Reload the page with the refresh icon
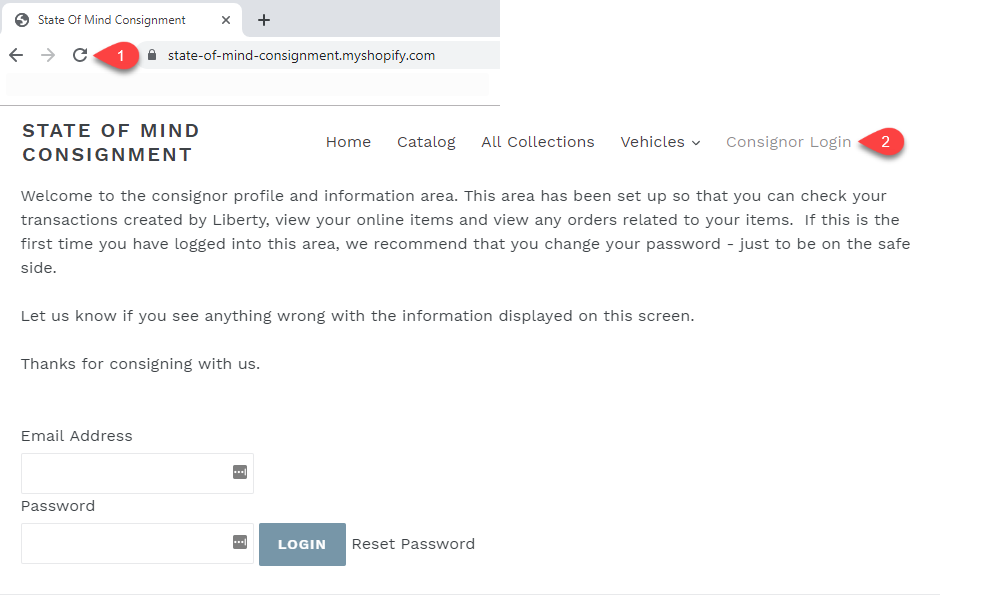 [80, 55]
